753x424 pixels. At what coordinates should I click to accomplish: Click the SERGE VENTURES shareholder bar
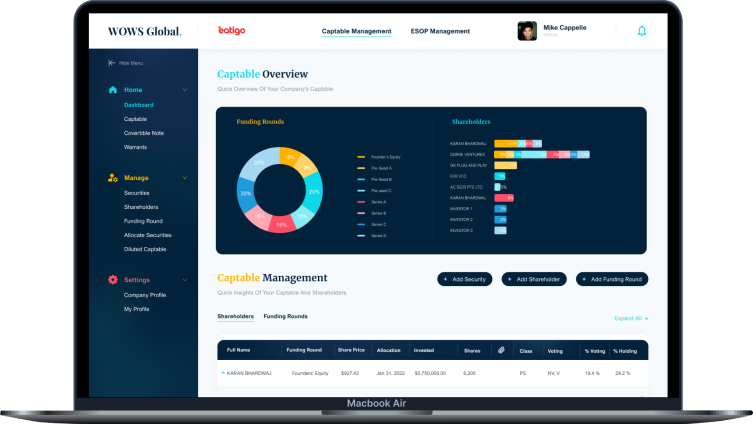[542, 155]
